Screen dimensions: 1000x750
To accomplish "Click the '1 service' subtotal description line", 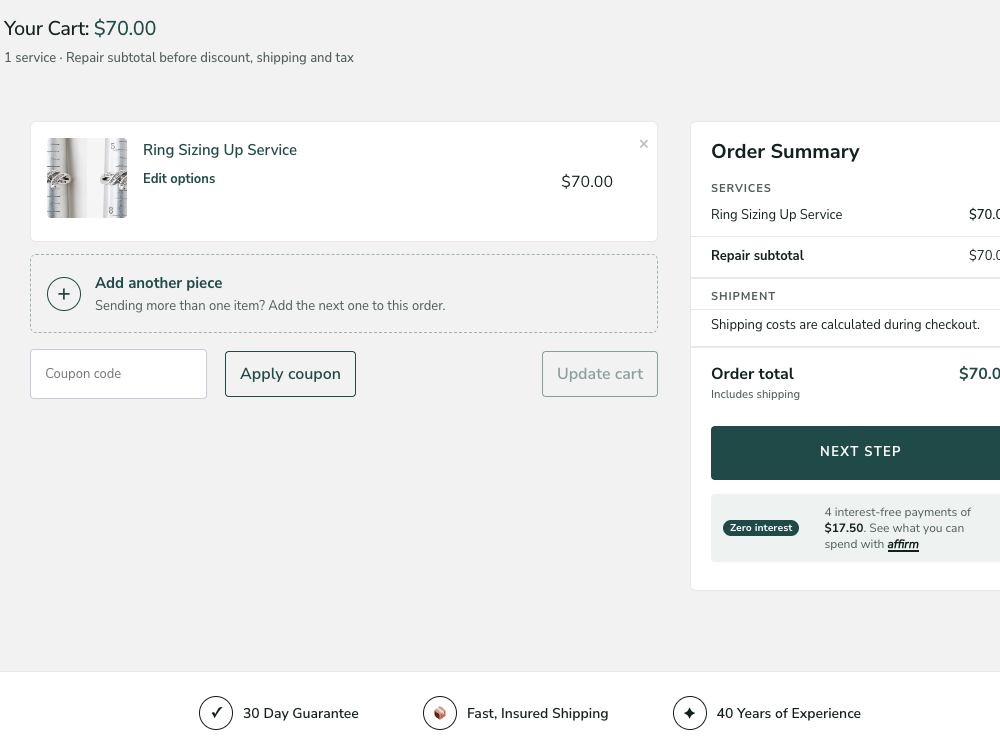I will coord(179,57).
